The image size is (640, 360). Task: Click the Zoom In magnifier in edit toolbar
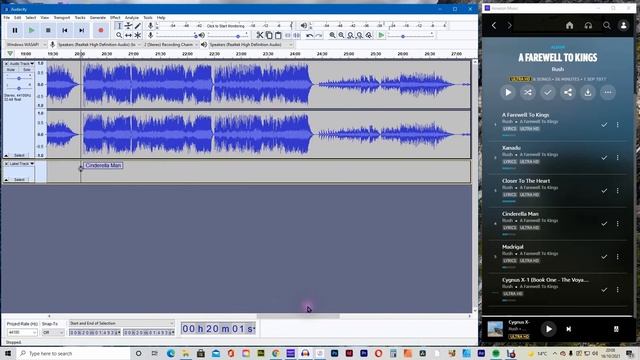click(333, 35)
